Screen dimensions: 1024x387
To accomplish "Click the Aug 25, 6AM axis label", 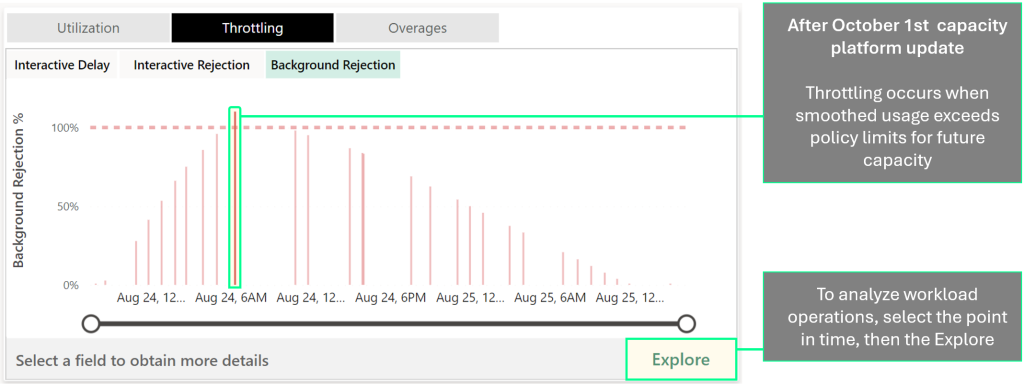I will [x=550, y=298].
